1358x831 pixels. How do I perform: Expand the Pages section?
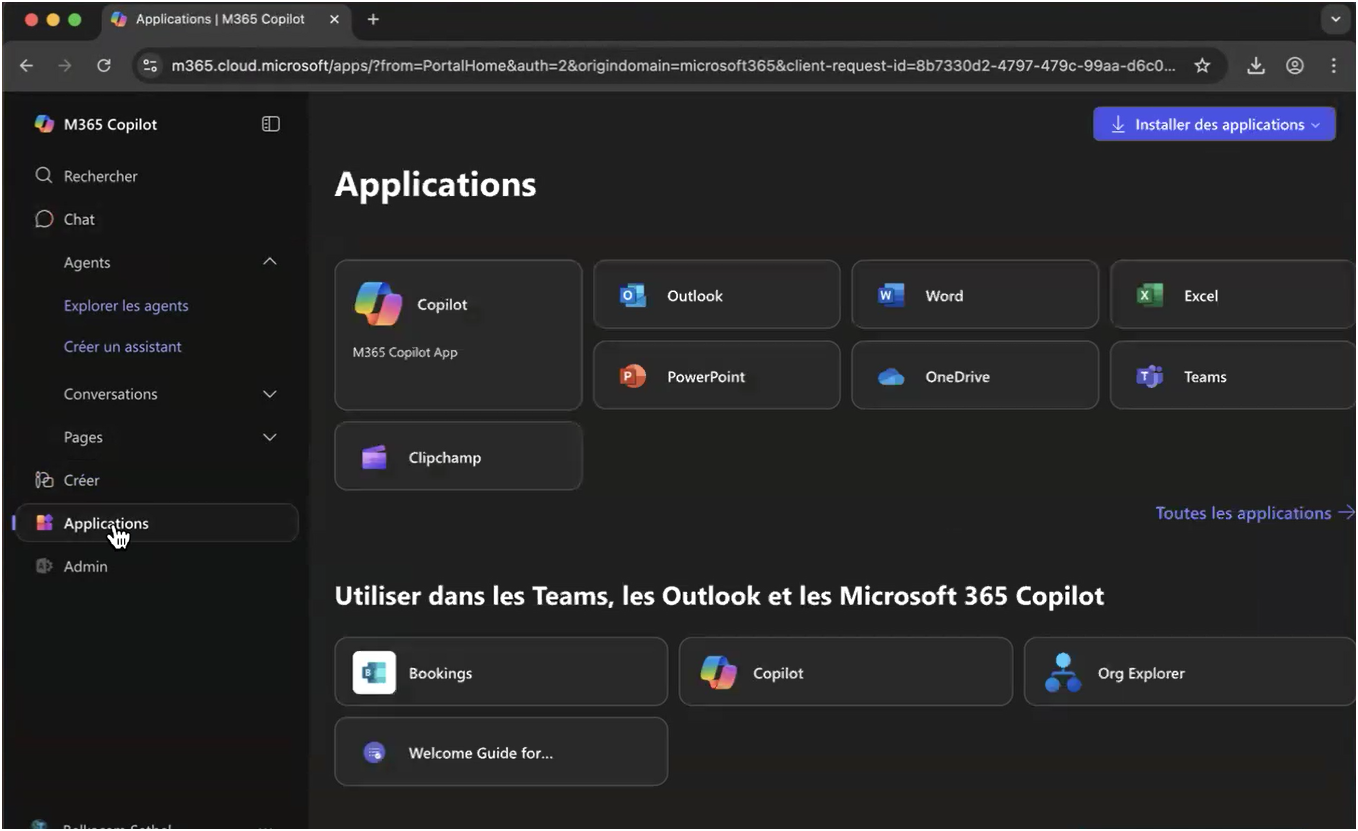[x=269, y=437]
